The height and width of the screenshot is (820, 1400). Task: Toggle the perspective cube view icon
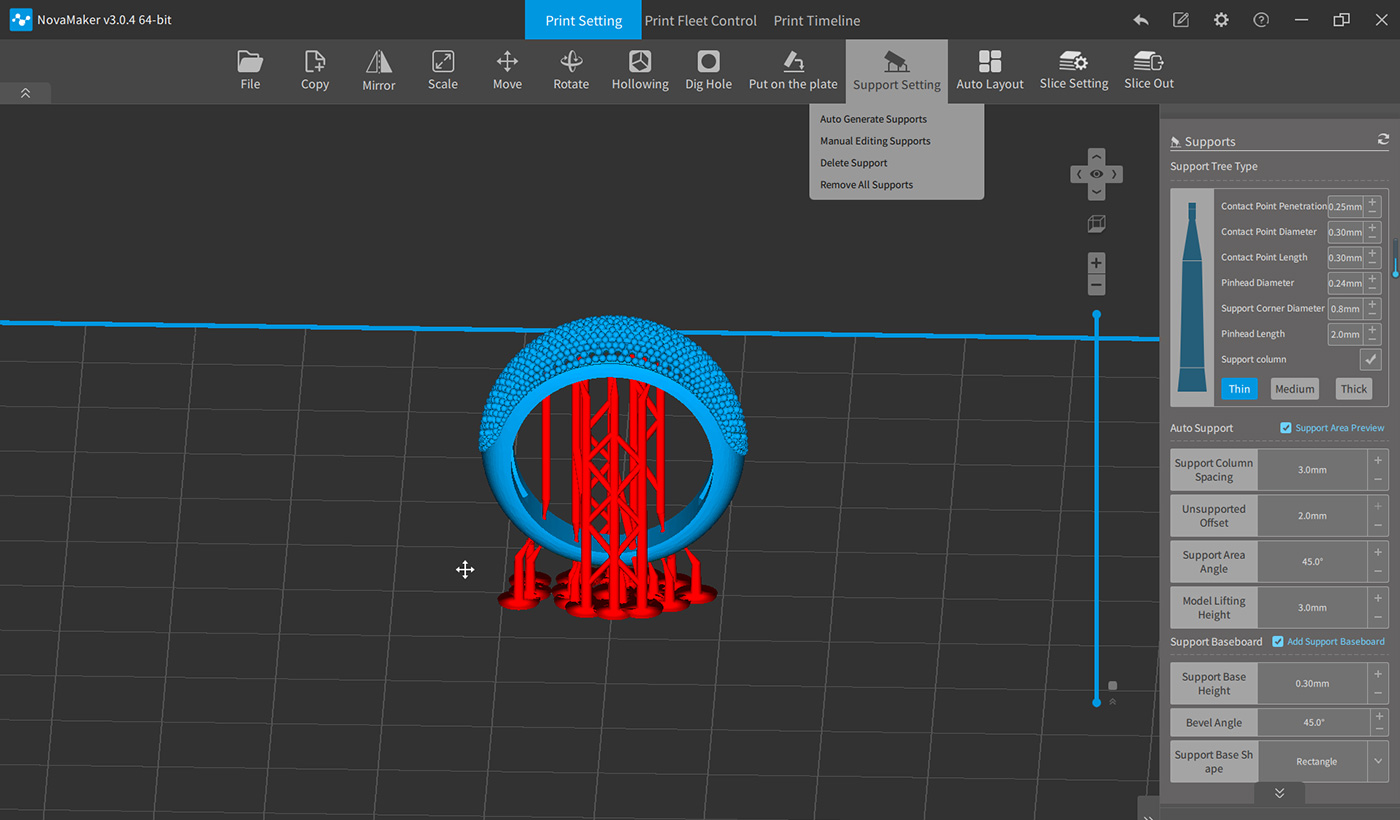1096,224
